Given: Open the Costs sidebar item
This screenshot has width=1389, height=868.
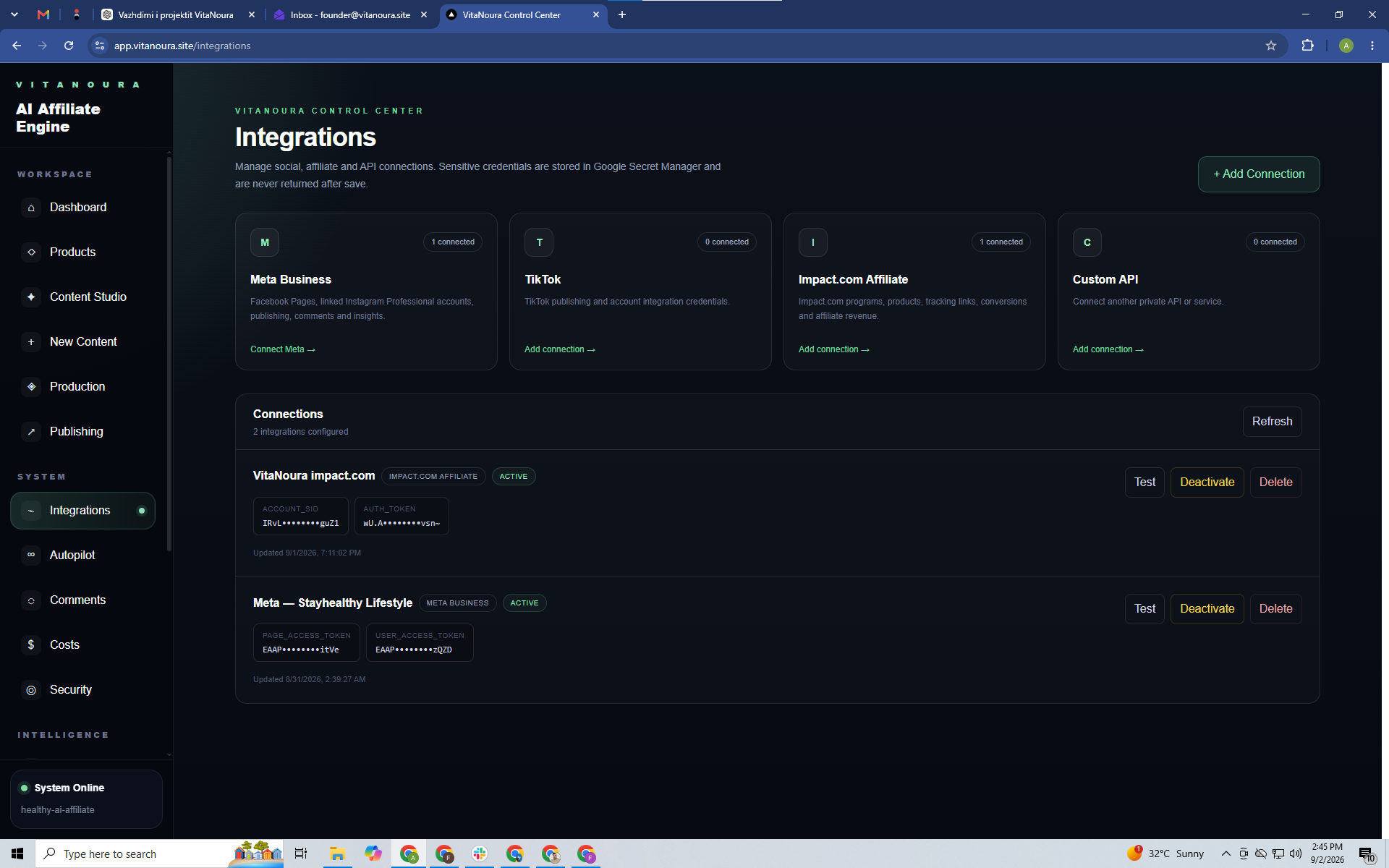Looking at the screenshot, I should (x=82, y=645).
